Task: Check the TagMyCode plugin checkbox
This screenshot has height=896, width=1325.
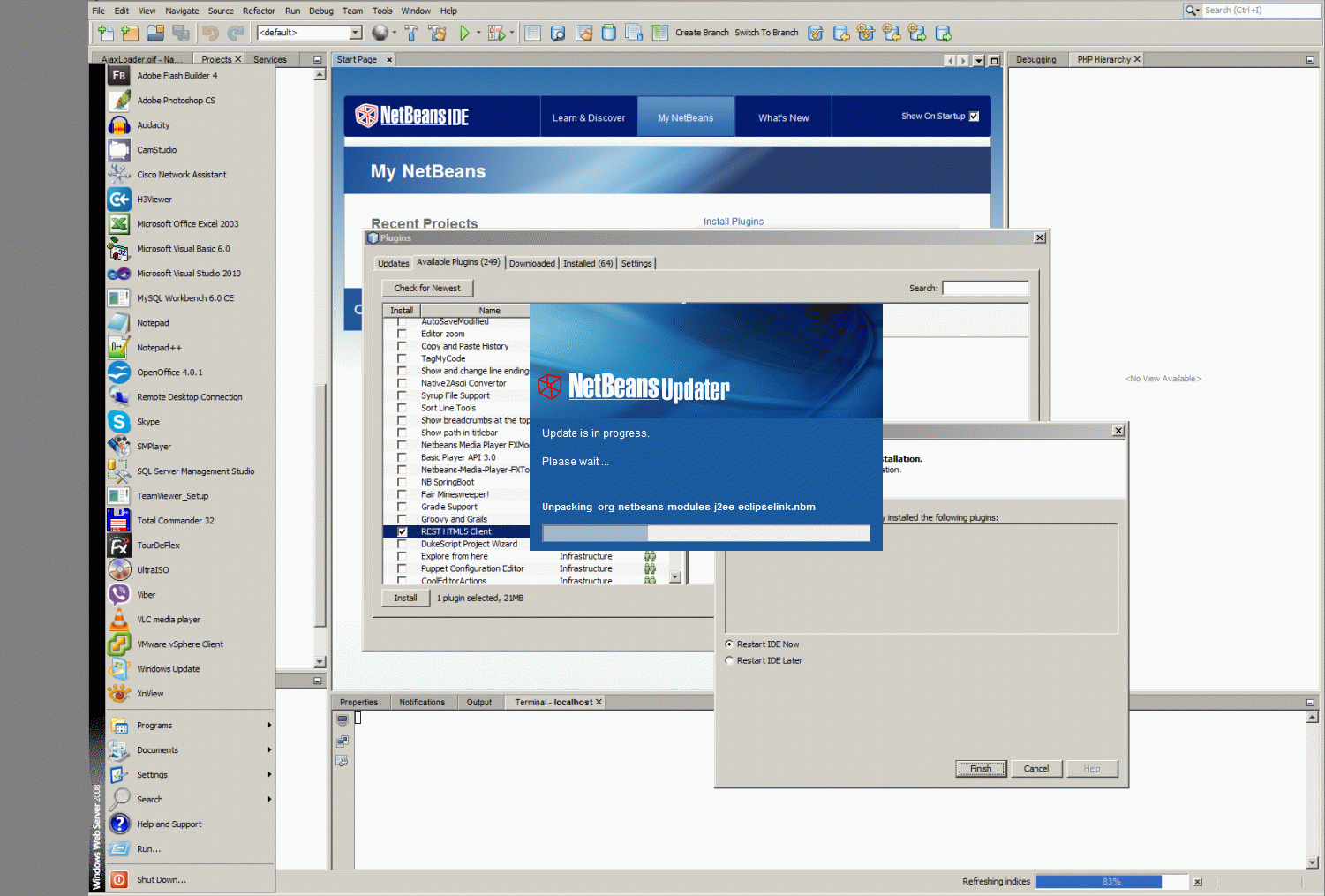Action: point(403,359)
